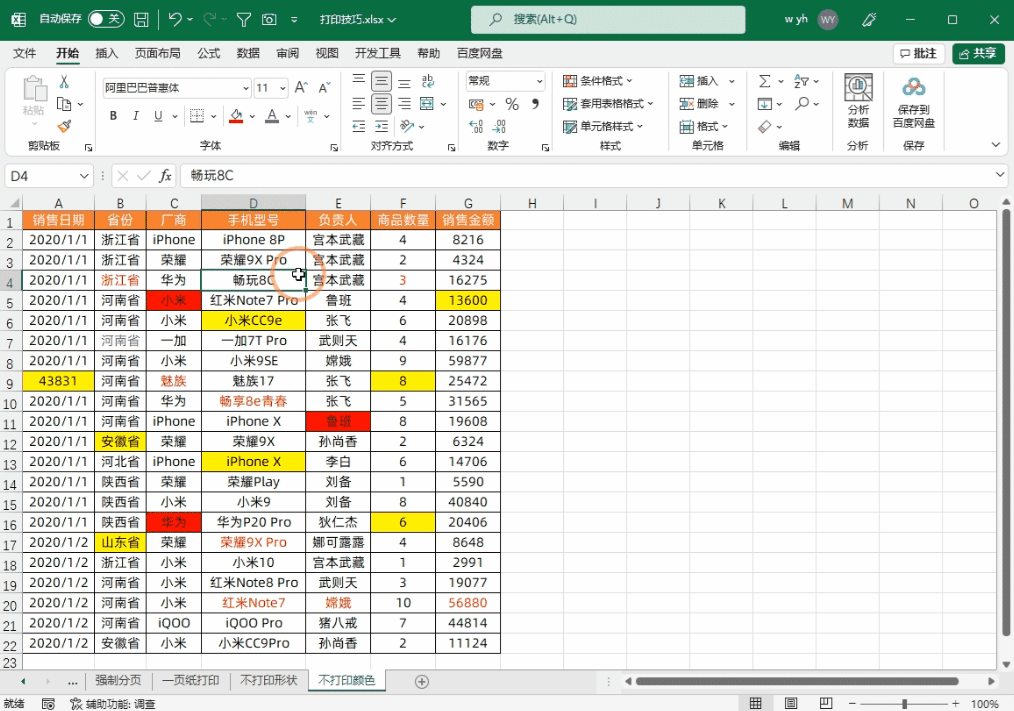The image size is (1014, 711).
Task: Click the 格式 Format cells button
Action: coord(704,126)
